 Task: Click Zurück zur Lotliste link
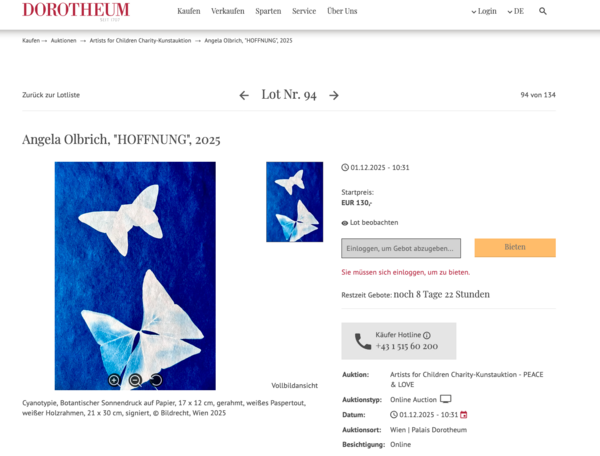coord(51,95)
